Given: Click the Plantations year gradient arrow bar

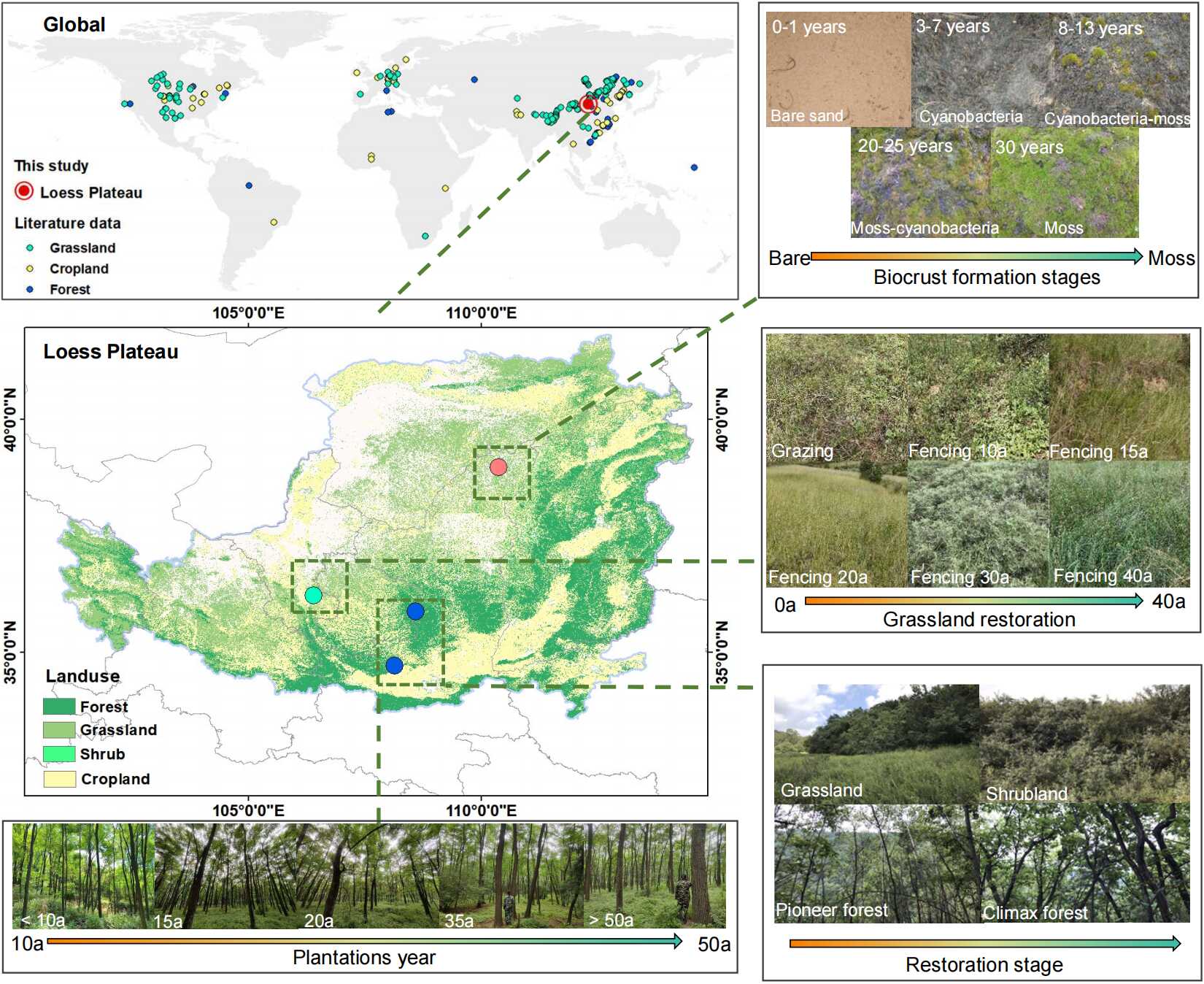Looking at the screenshot, I should pyautogui.click(x=363, y=941).
